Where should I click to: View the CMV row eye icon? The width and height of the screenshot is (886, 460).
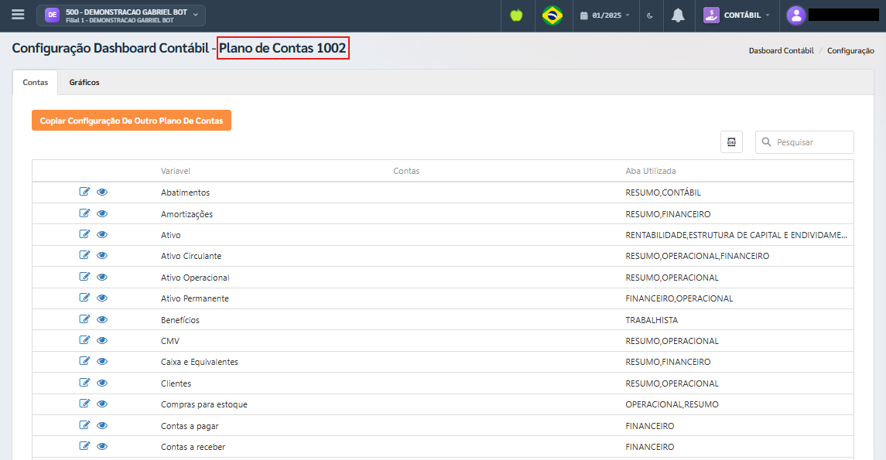pyautogui.click(x=102, y=340)
